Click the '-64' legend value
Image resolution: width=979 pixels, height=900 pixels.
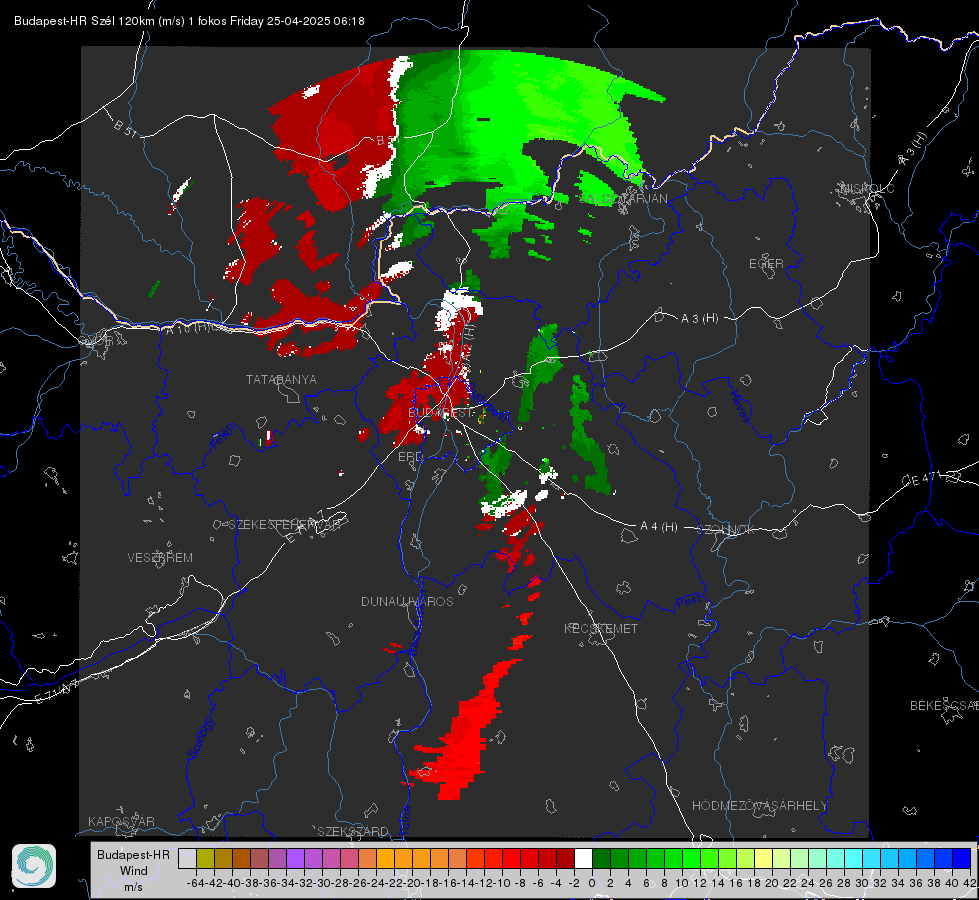click(195, 883)
